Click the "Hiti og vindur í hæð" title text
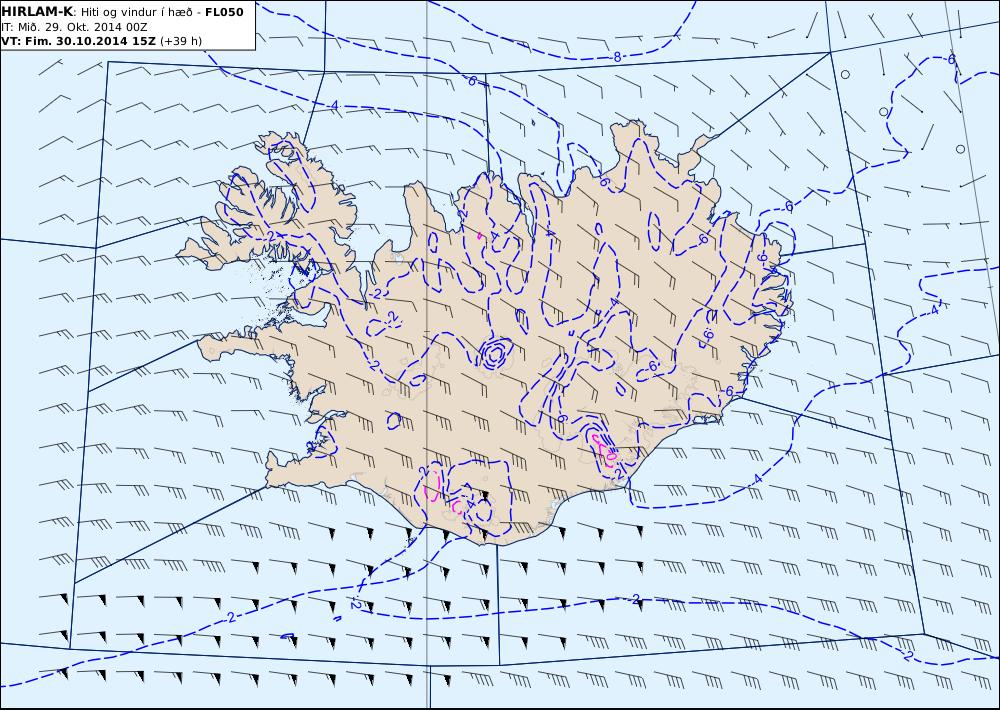The width and height of the screenshot is (1000, 710). [x=136, y=12]
